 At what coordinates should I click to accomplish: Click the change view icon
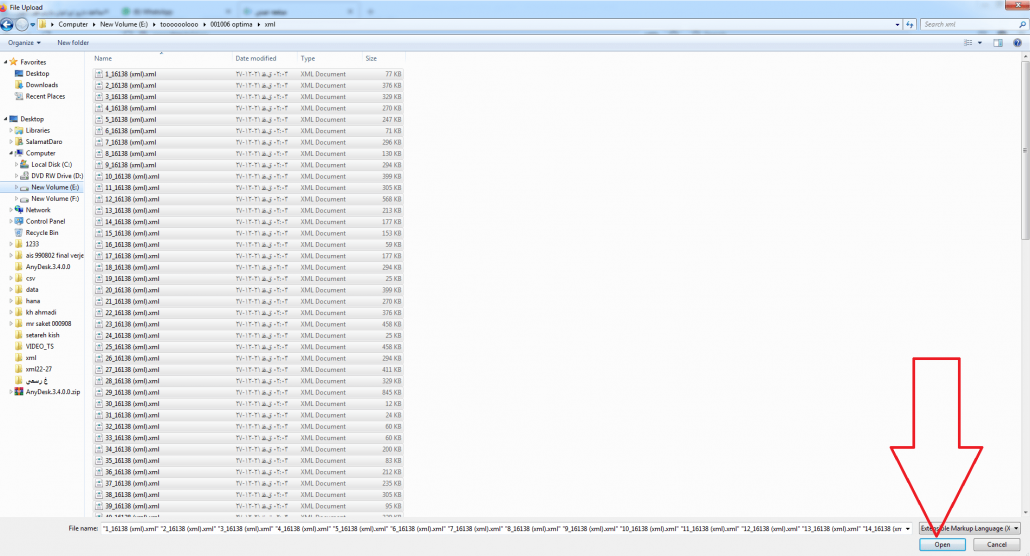tap(970, 43)
